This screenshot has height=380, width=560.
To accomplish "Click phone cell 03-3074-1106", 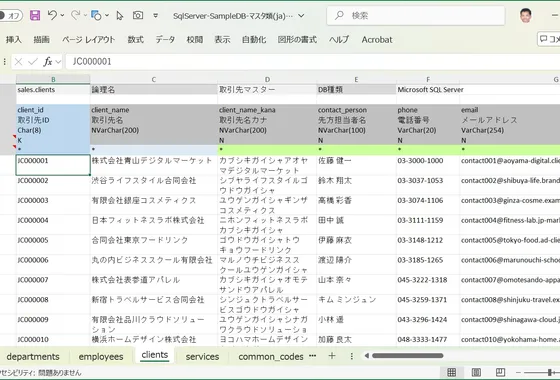I will (428, 205).
